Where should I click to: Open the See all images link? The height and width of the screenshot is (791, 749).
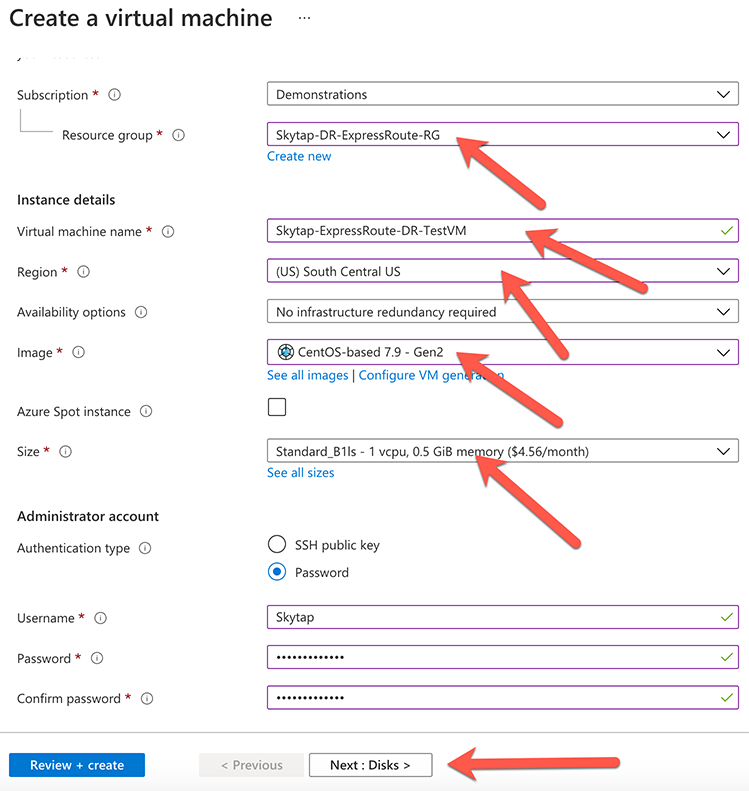[308, 375]
